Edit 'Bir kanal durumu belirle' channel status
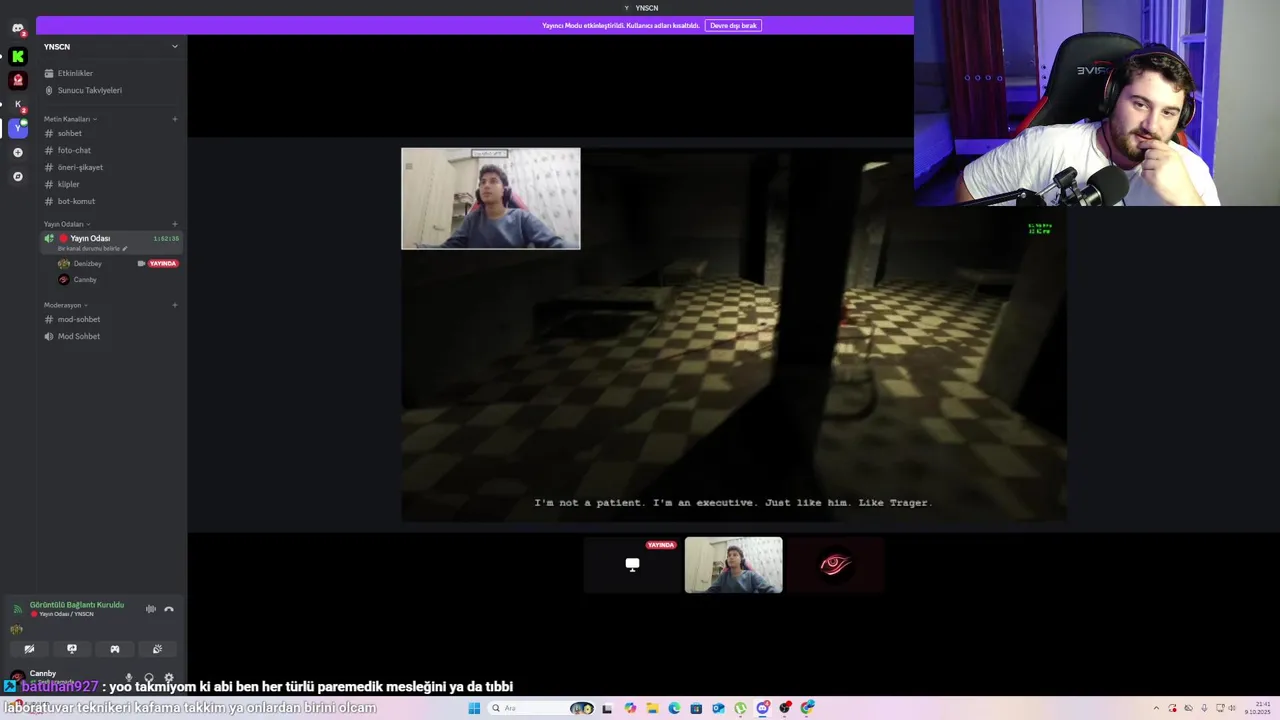 pyautogui.click(x=92, y=248)
